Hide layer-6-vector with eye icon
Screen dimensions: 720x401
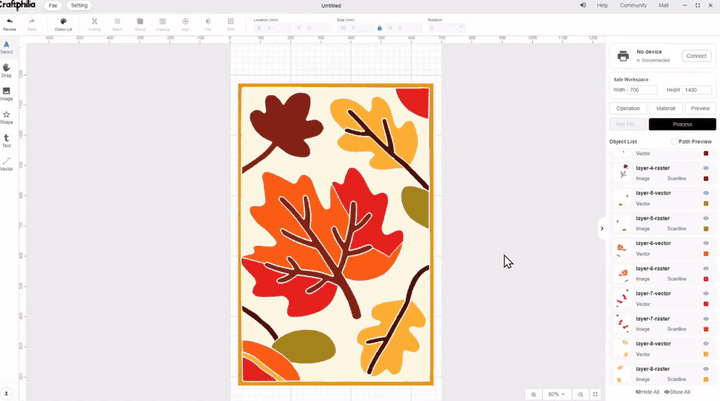click(x=706, y=243)
